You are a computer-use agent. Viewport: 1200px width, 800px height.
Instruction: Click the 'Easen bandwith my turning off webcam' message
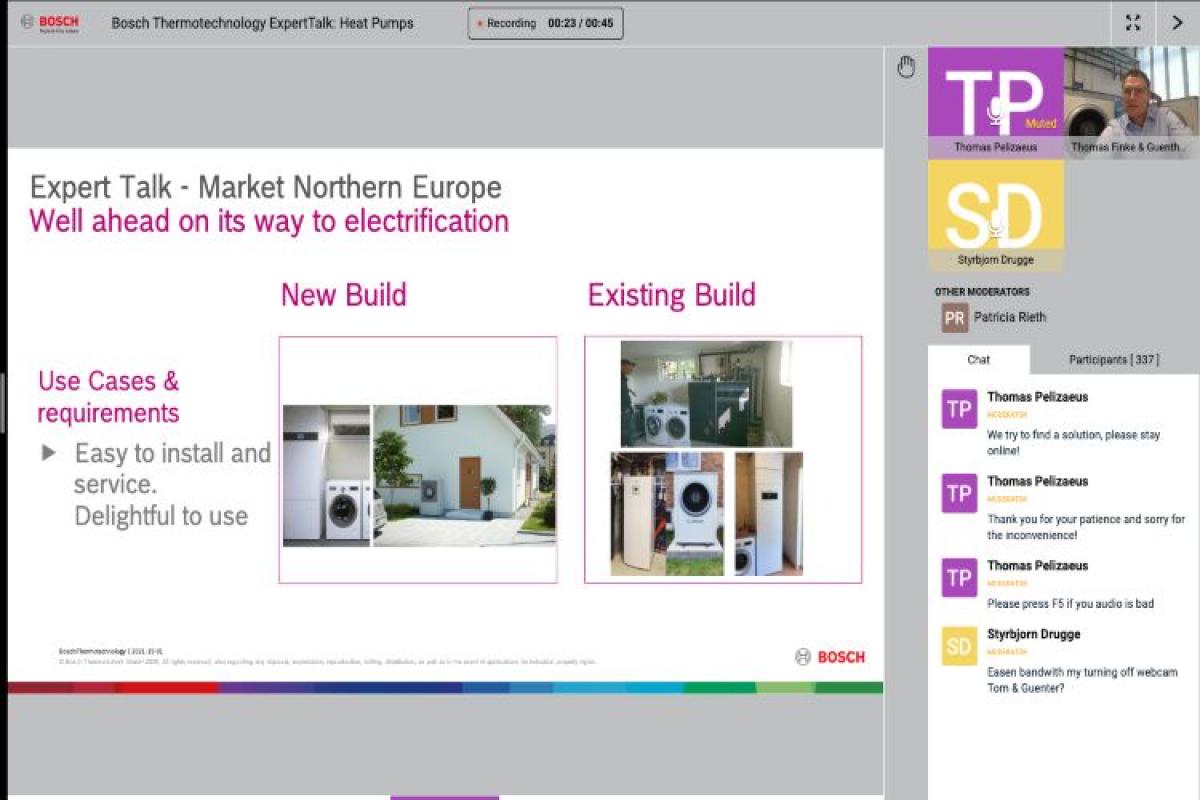tap(1083, 681)
